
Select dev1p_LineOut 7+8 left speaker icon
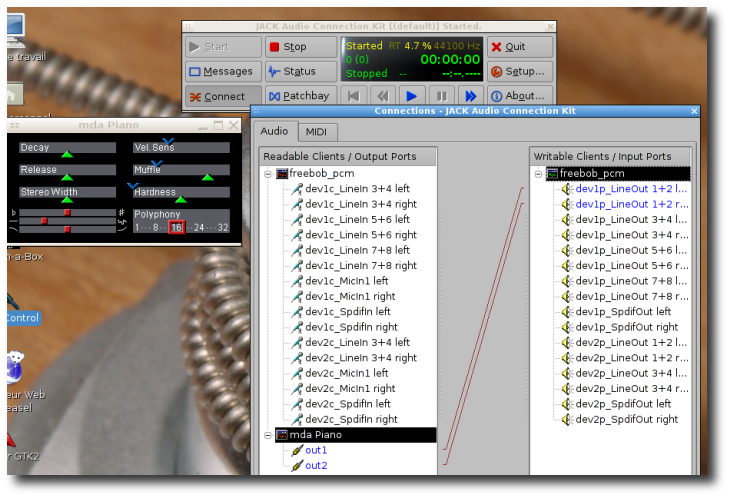(567, 281)
